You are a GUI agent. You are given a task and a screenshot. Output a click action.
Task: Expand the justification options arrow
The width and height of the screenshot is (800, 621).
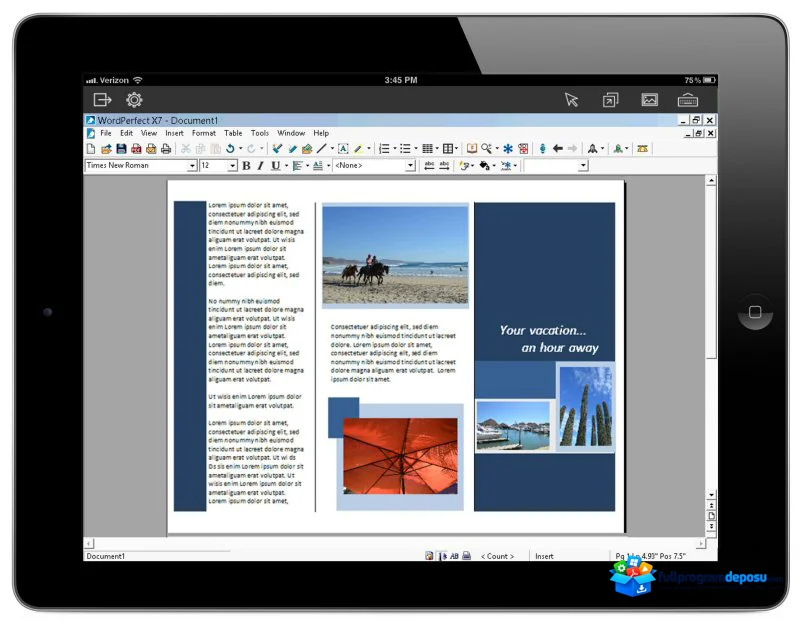307,165
